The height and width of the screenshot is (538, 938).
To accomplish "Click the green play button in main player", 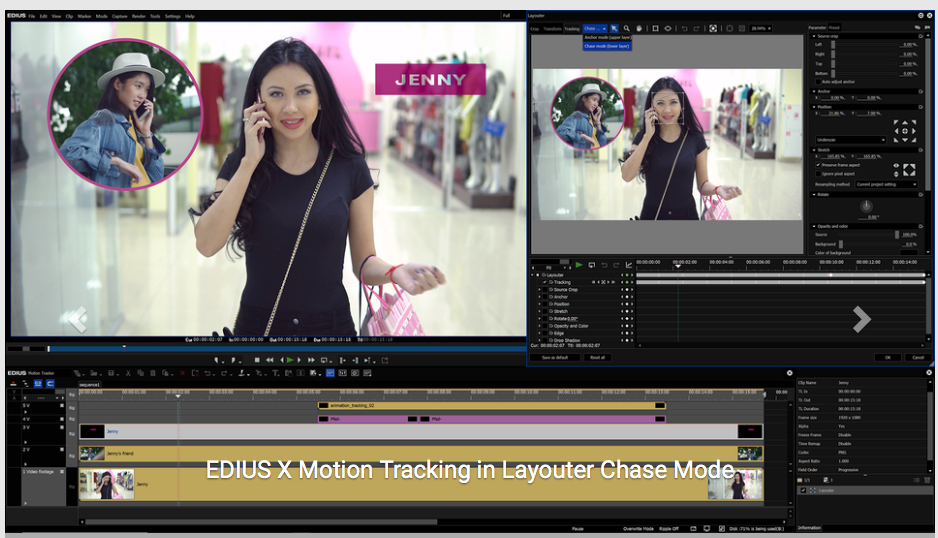I will 290,360.
